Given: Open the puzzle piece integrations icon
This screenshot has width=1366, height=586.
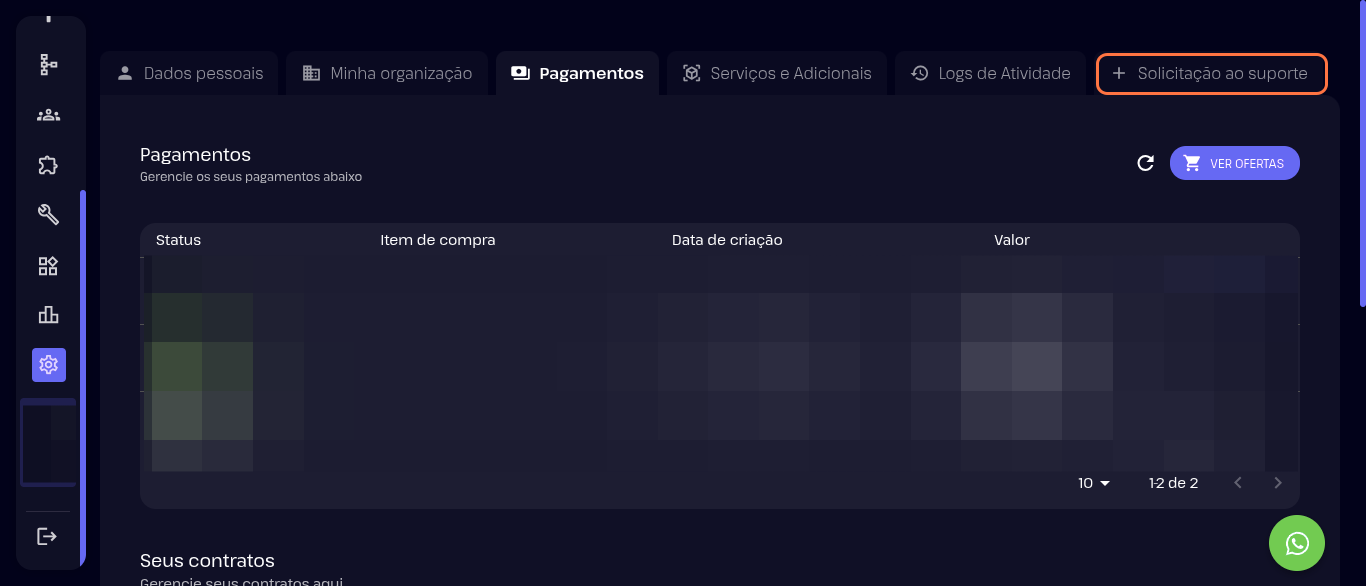Looking at the screenshot, I should [48, 165].
